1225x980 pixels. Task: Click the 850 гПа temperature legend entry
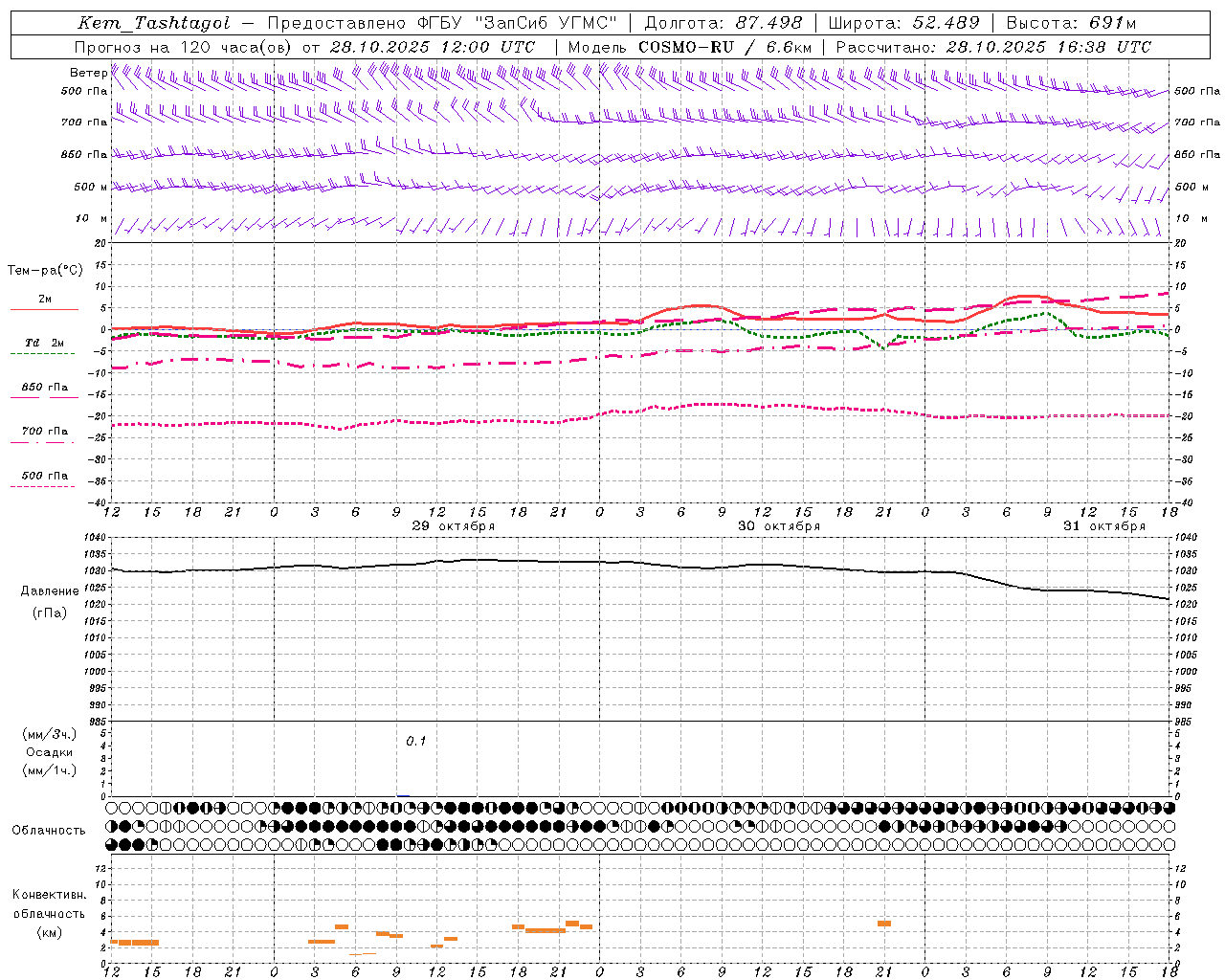pos(44,388)
